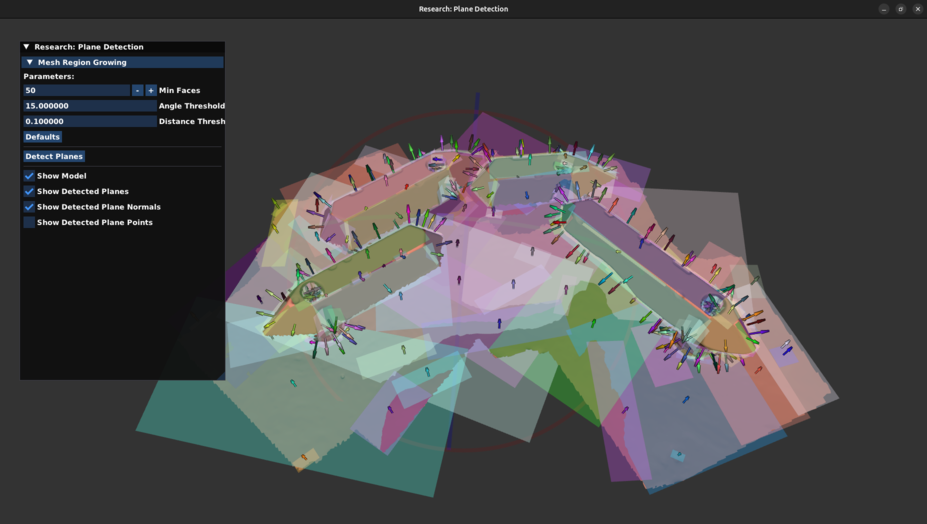Collapse the Research: Plane Detection panel arrow

click(x=27, y=47)
